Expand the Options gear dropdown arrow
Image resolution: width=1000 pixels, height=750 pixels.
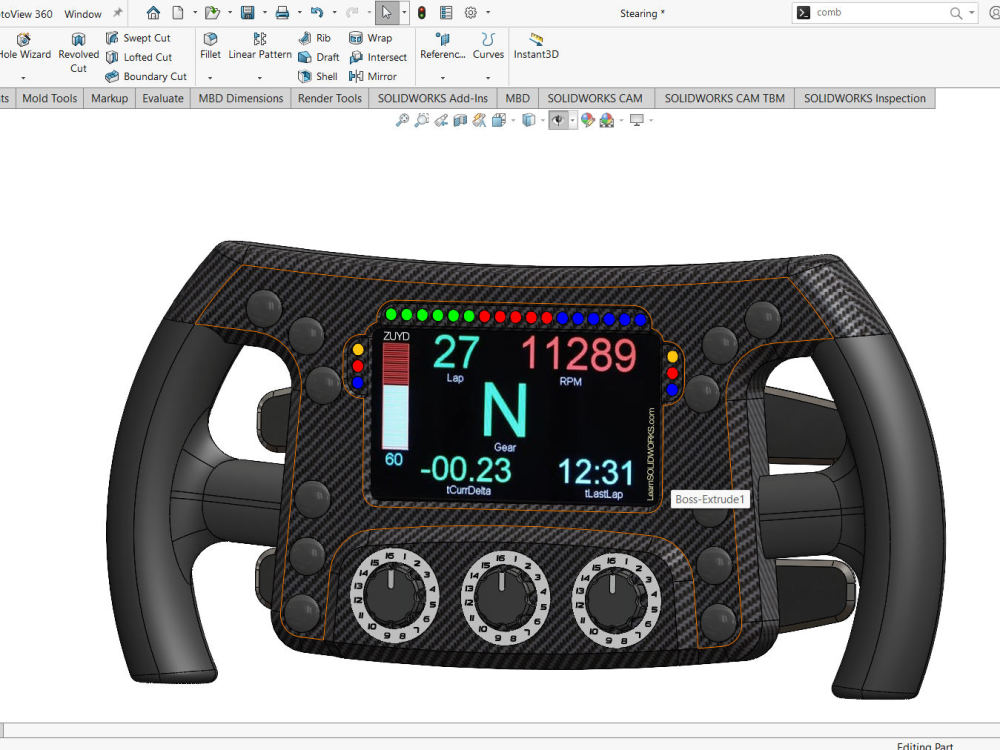click(x=488, y=13)
